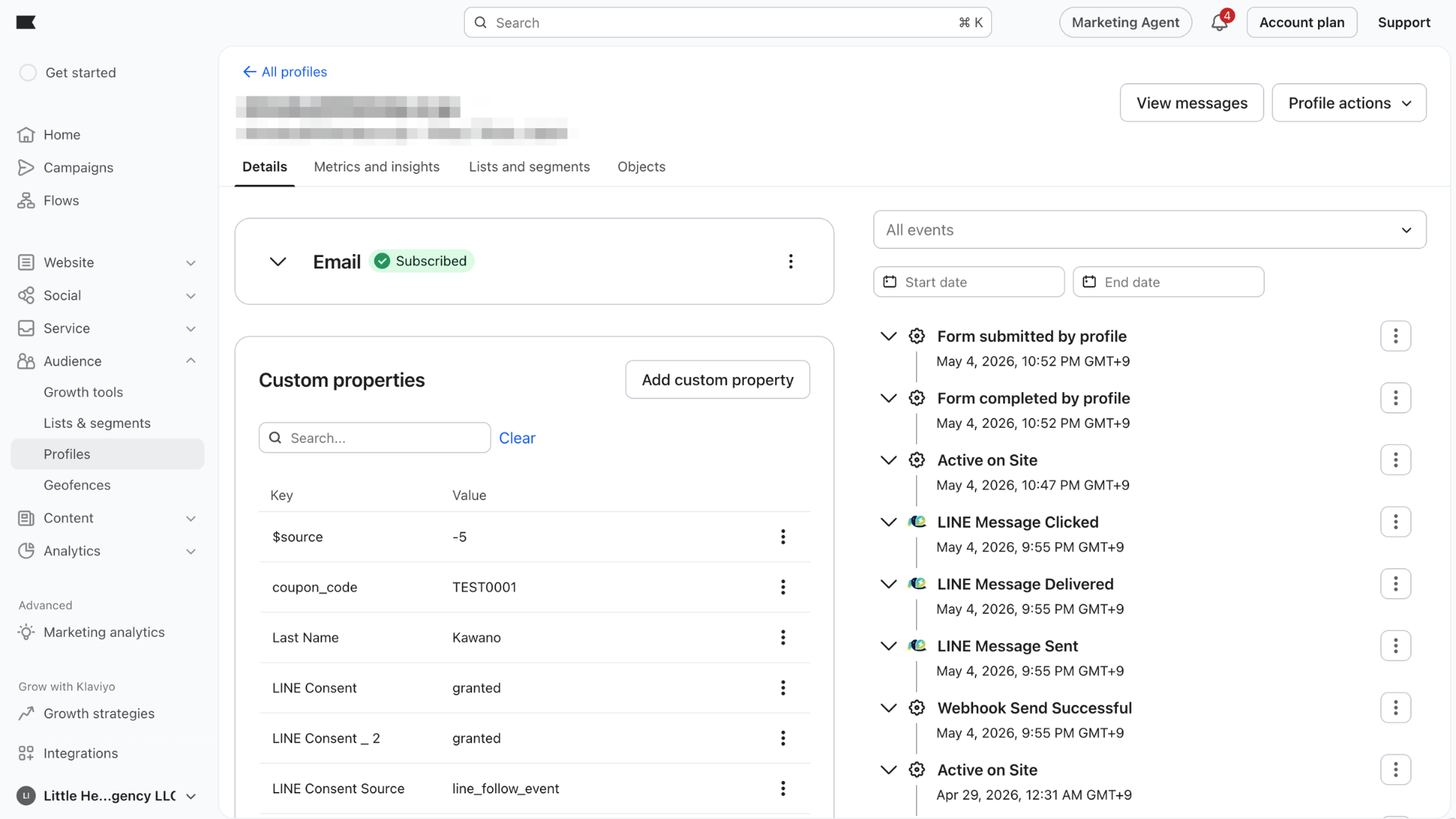Open the Support link
This screenshot has width=1456, height=819.
coord(1404,23)
